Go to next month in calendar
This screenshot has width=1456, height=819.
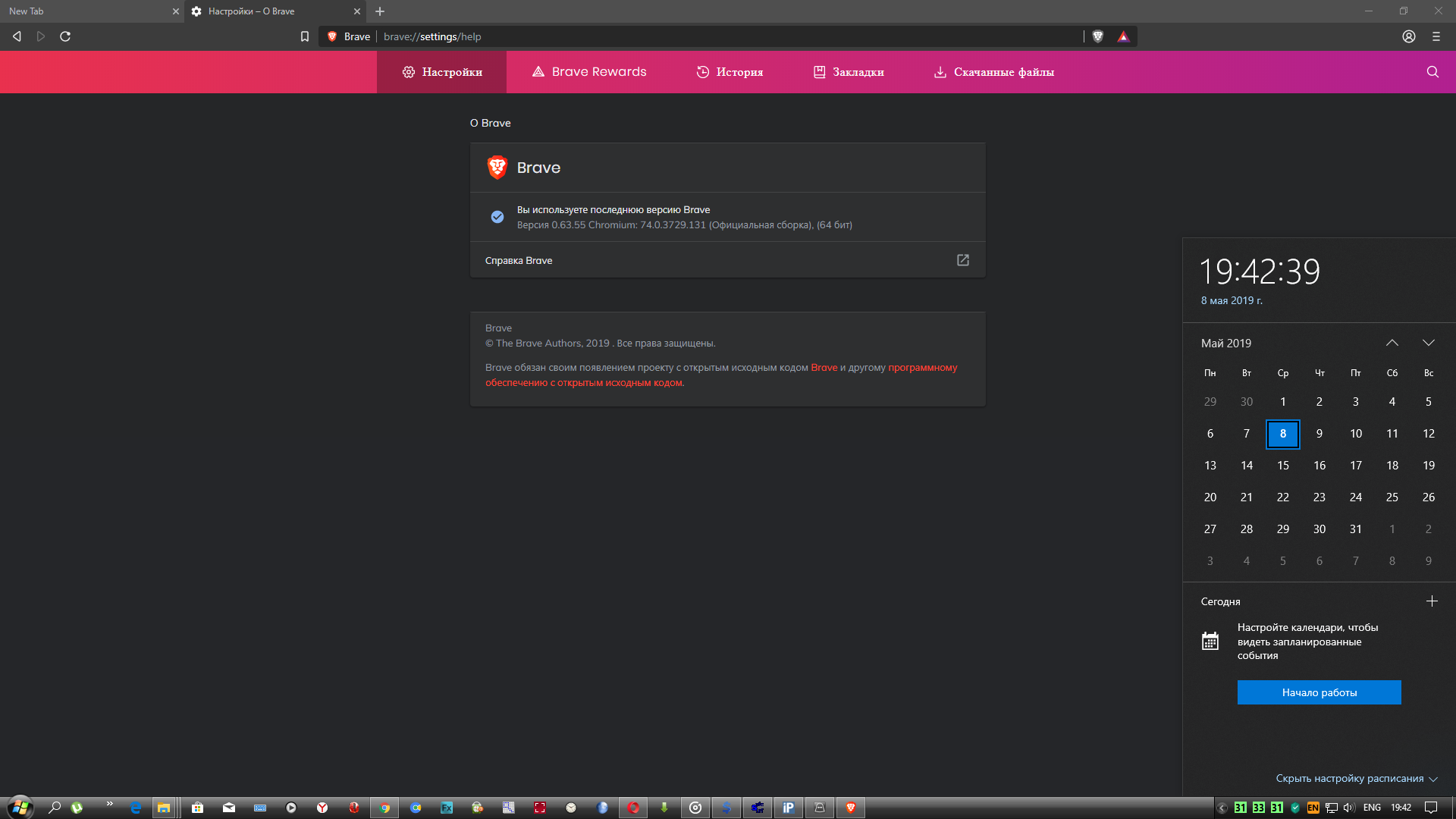pyautogui.click(x=1428, y=343)
